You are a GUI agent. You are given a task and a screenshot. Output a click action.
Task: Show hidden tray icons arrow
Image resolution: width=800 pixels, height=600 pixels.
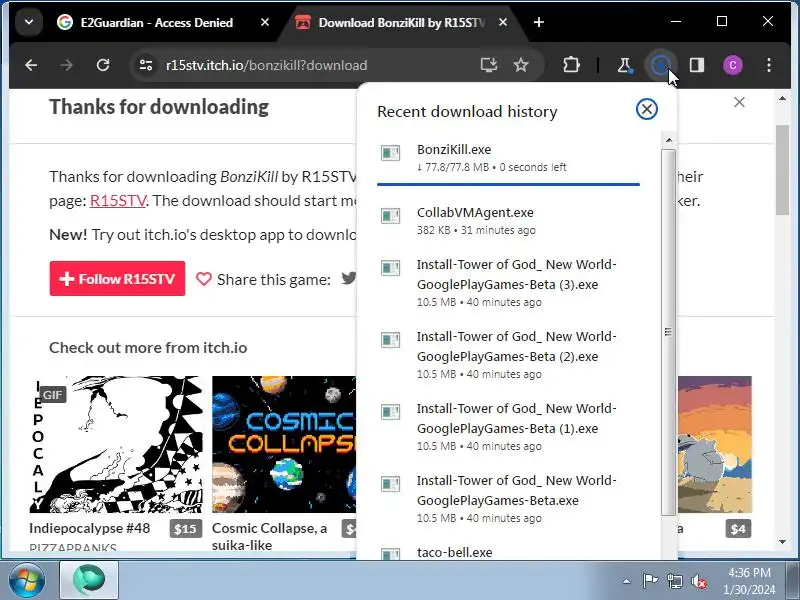coord(627,581)
